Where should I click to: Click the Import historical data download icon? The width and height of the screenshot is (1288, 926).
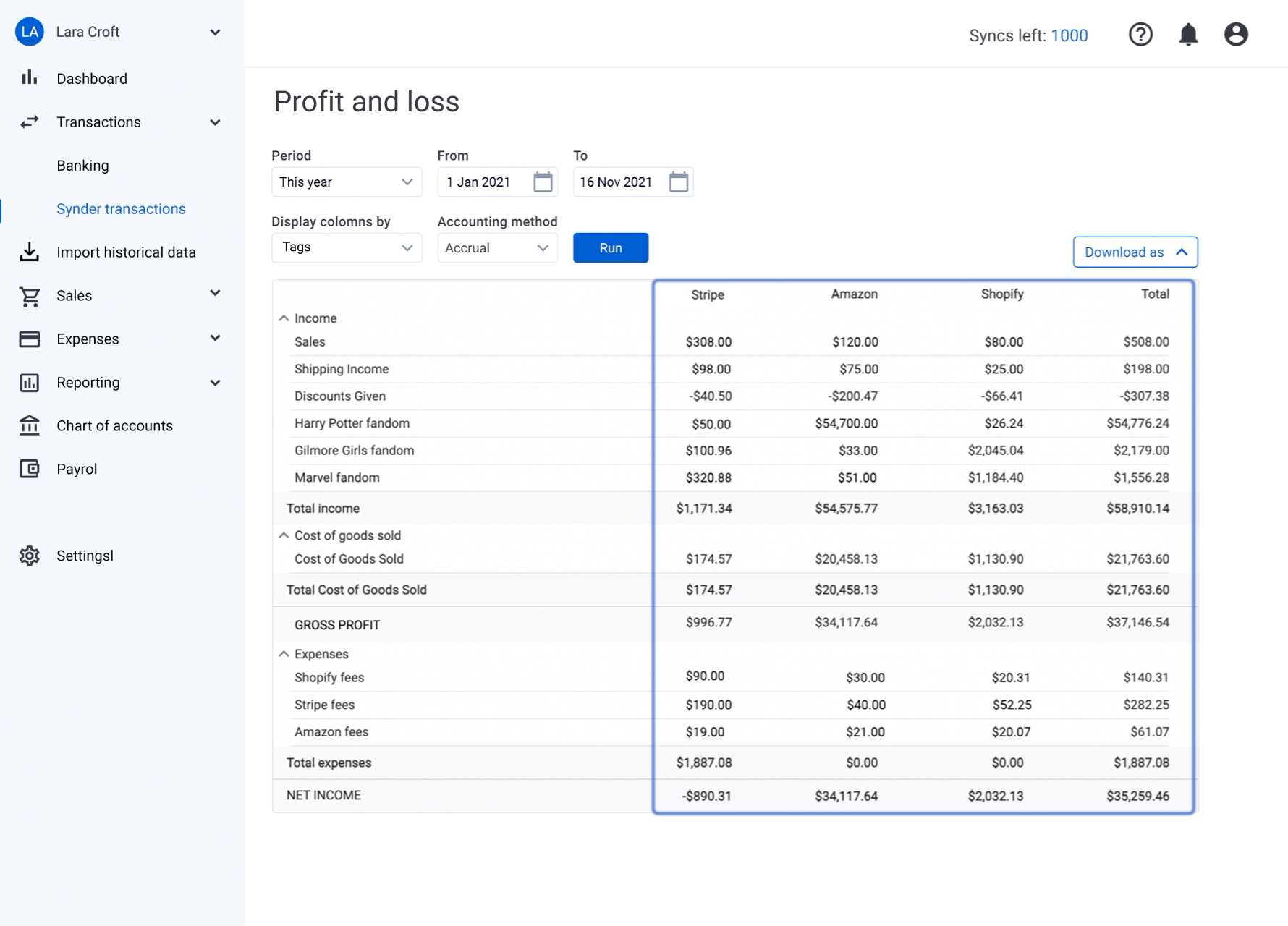tap(29, 252)
